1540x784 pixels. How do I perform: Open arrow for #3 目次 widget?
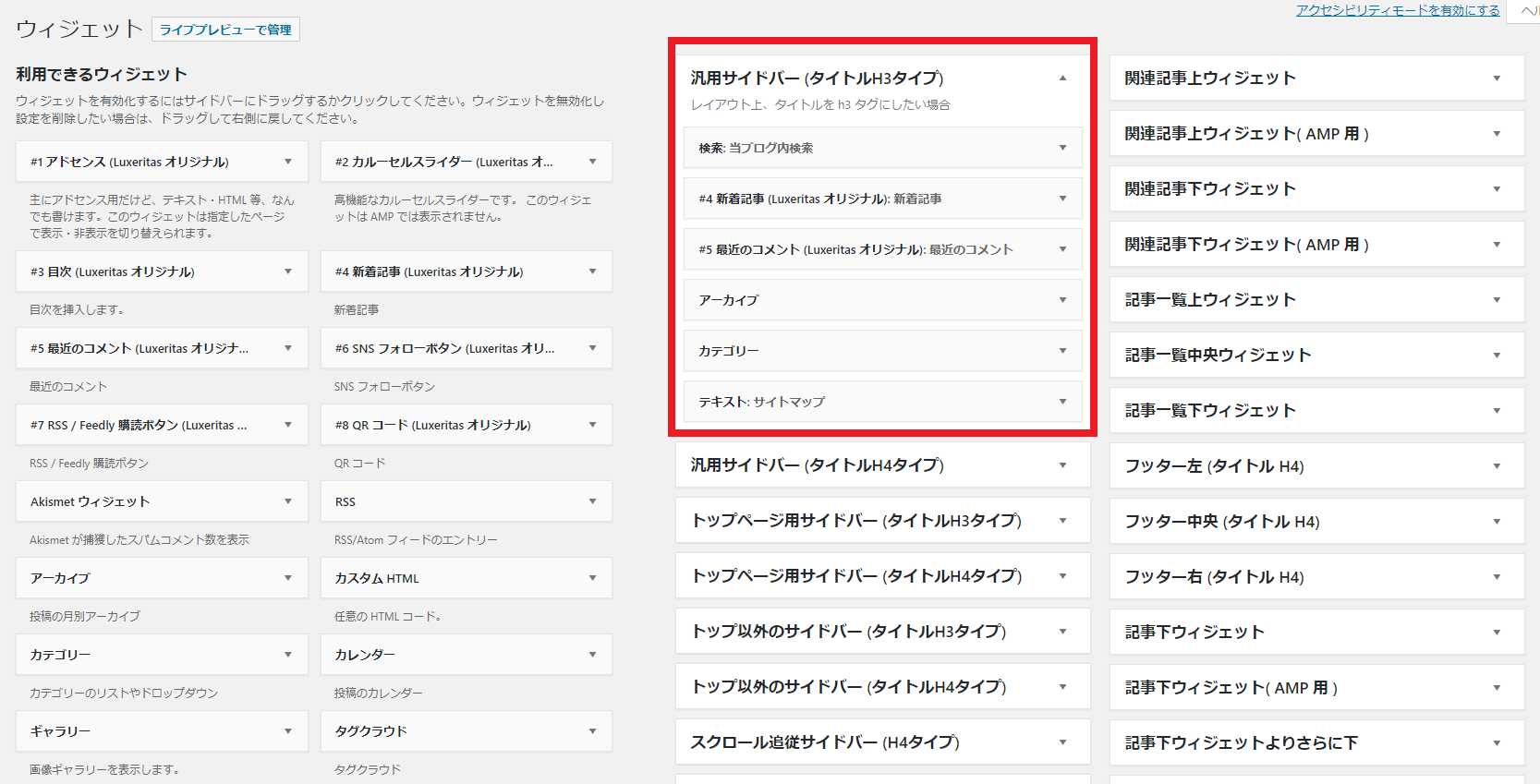288,271
